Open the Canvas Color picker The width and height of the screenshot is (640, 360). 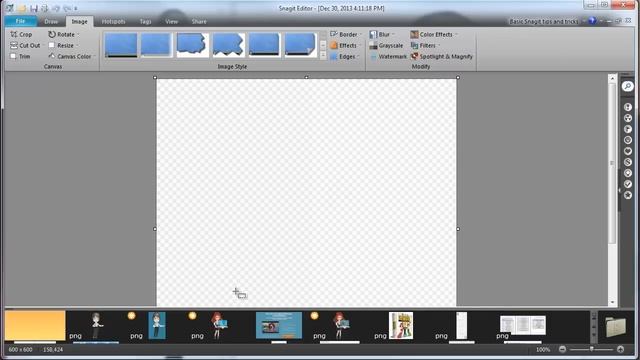coord(71,57)
